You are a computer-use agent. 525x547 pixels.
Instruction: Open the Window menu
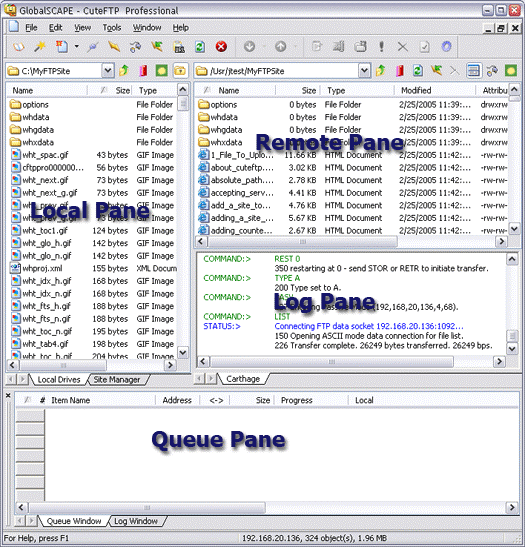pos(147,28)
